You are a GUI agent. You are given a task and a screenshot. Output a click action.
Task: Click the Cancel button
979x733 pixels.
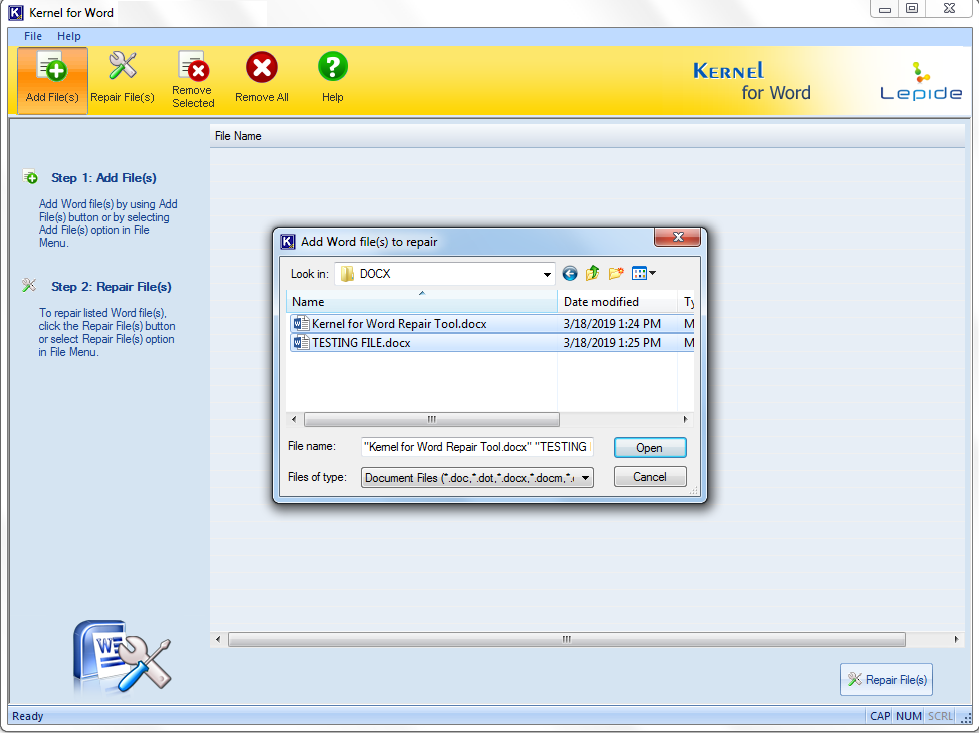point(650,477)
